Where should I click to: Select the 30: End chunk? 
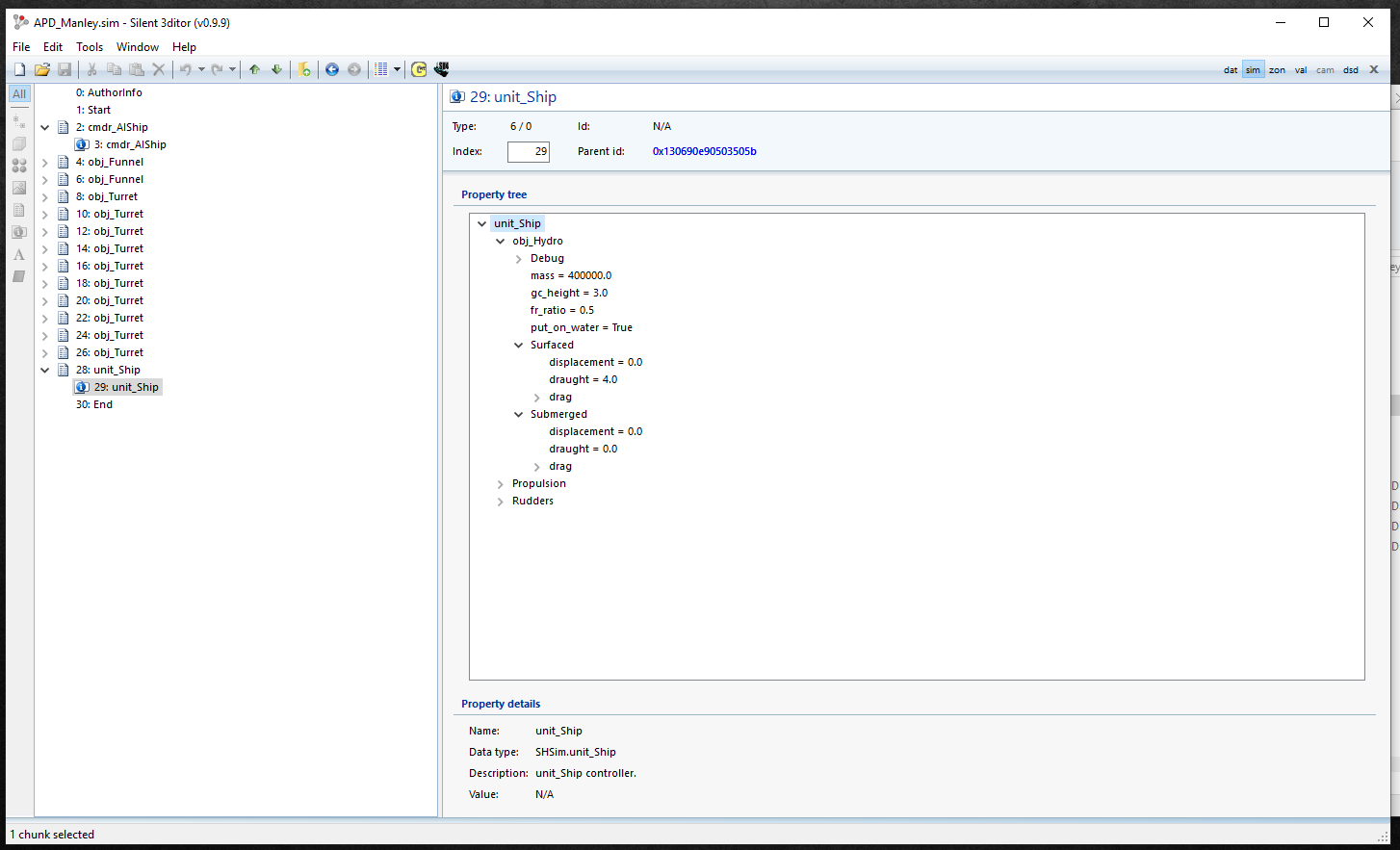click(94, 404)
